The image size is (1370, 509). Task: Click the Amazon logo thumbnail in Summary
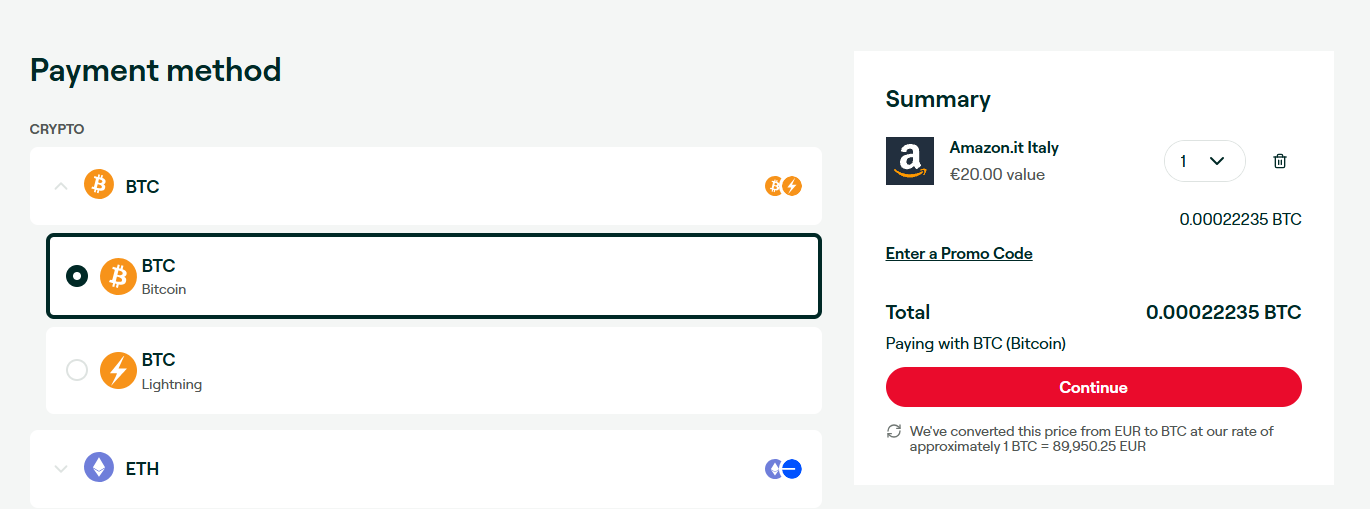click(910, 161)
